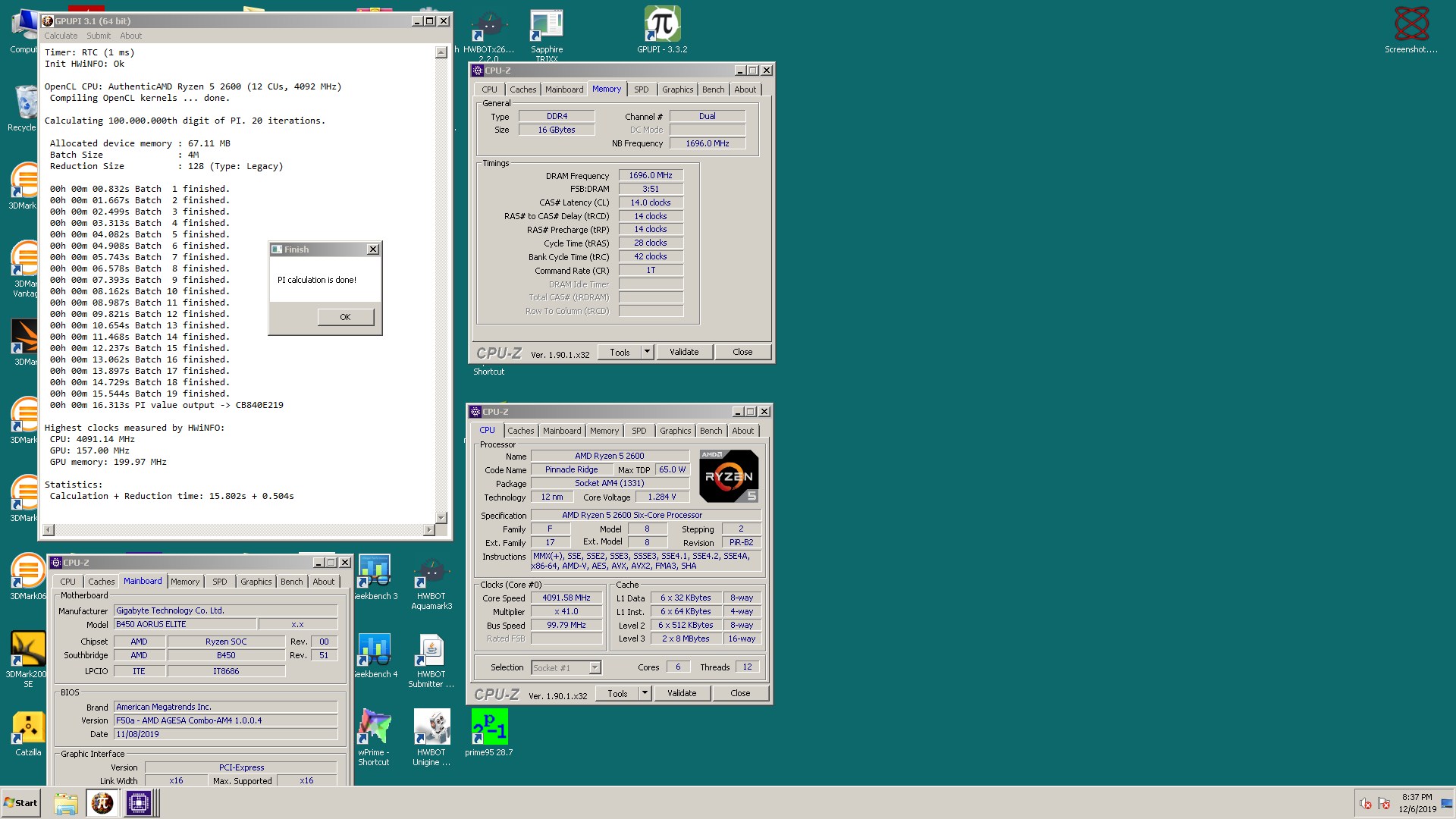Open the Calculate menu in GPUPI
Viewport: 1456px width, 819px height.
(x=61, y=36)
